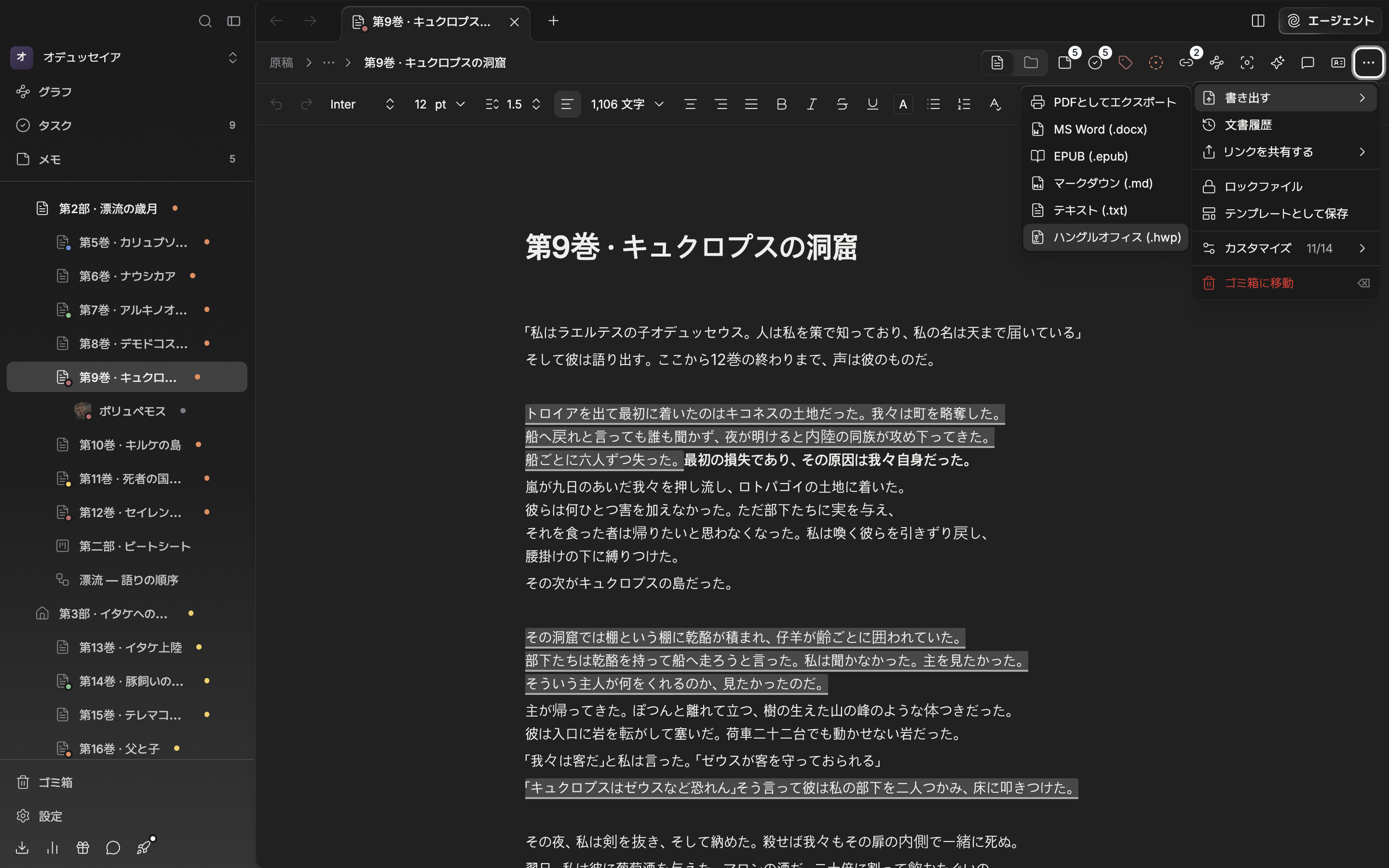Toggle center text alignment
The width and height of the screenshot is (1389, 868).
point(691,105)
